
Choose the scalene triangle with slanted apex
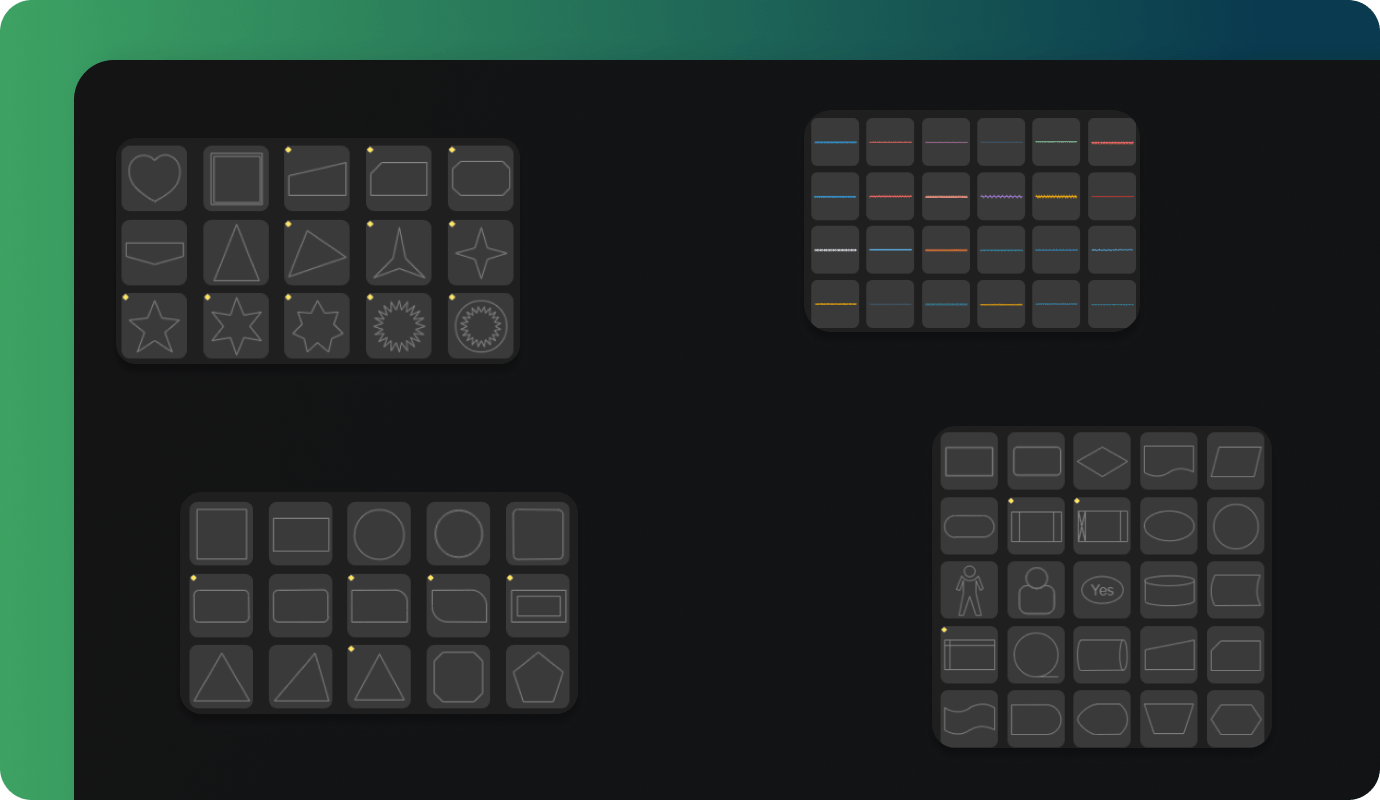pyautogui.click(x=301, y=677)
